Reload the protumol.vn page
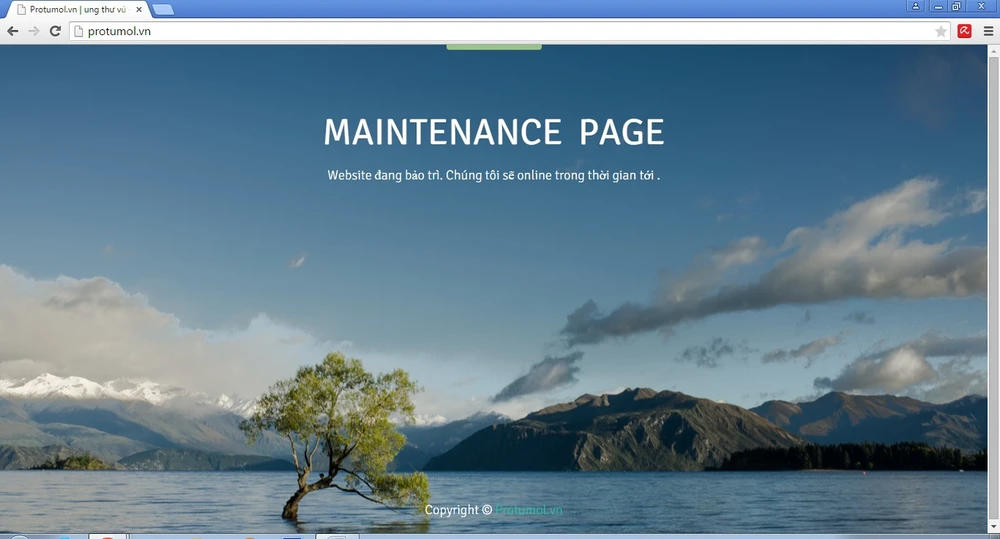 (55, 31)
